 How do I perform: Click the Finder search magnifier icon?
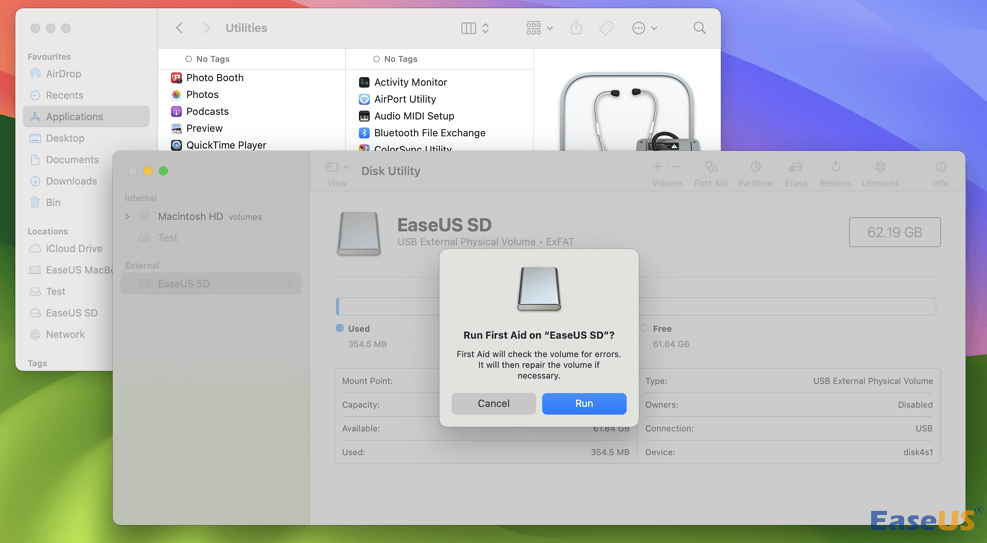pos(700,28)
